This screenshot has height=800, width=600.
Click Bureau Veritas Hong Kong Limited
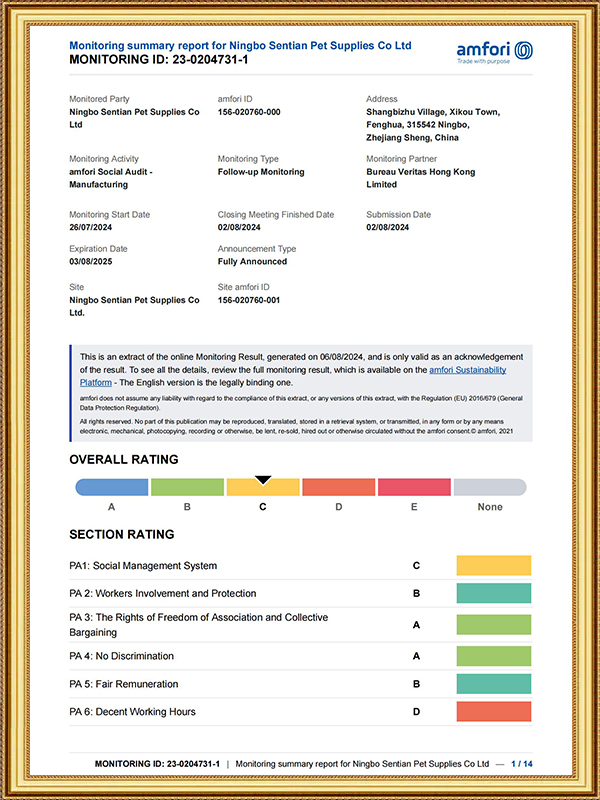420,178
